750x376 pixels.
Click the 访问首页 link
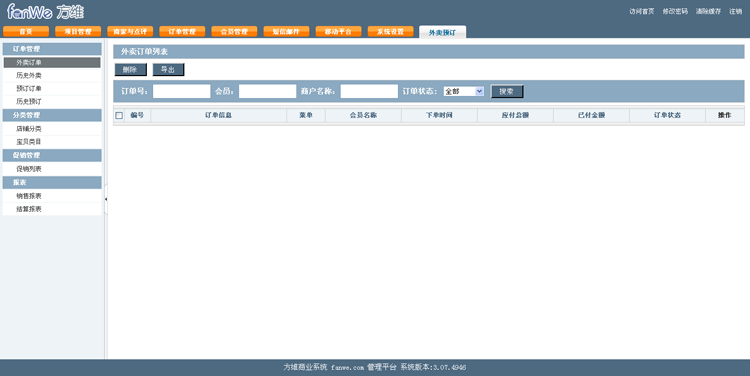pos(641,11)
